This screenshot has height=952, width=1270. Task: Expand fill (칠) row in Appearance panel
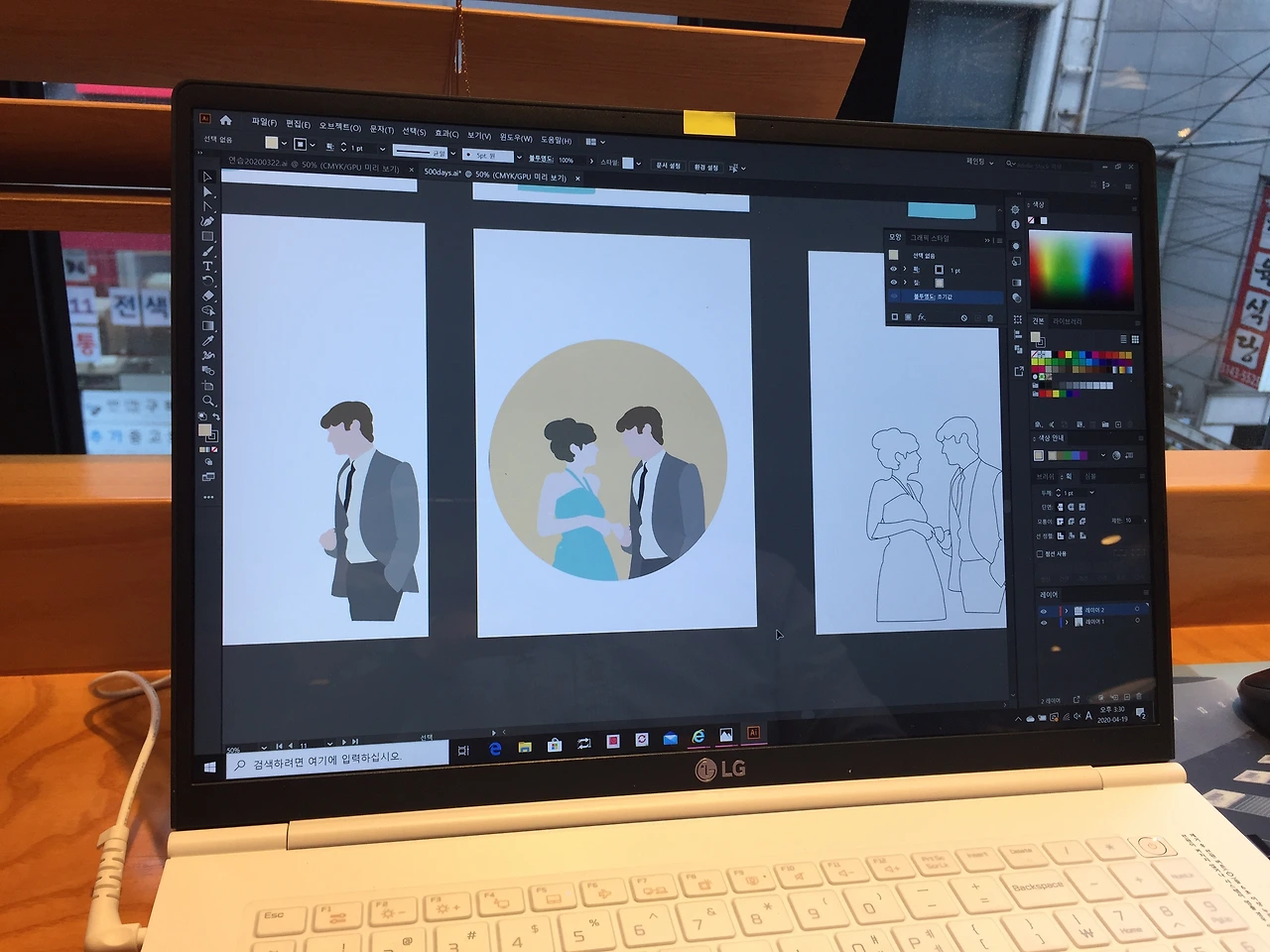(905, 283)
